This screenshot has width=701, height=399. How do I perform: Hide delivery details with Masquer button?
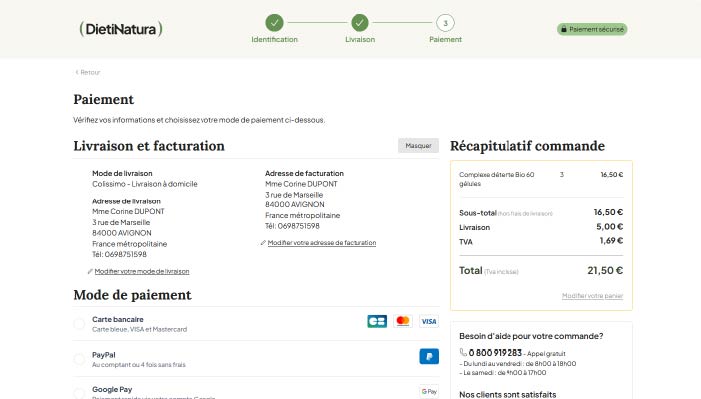[x=418, y=145]
